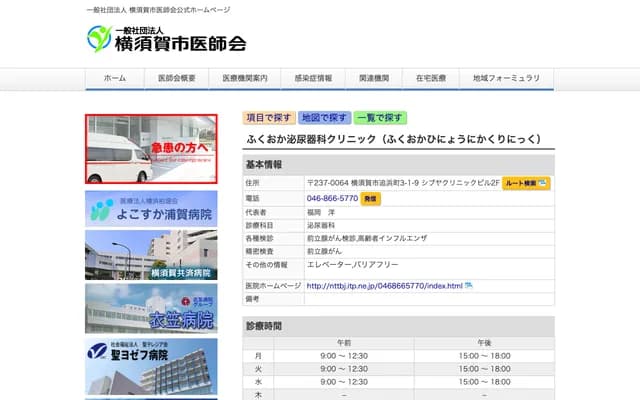Click the 地図で探す button

[324, 118]
